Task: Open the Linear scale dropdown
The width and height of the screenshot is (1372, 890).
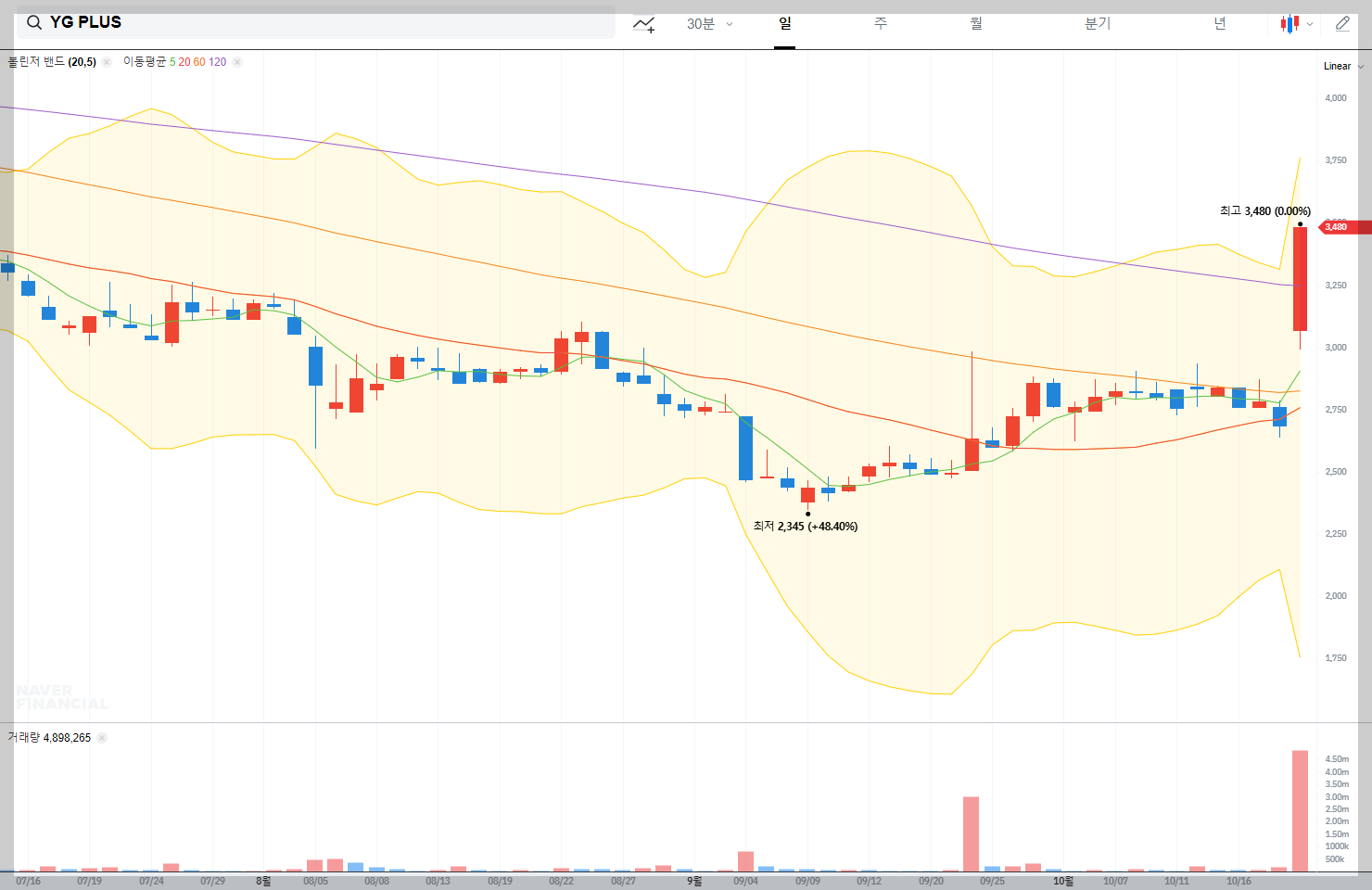Action: [1343, 66]
